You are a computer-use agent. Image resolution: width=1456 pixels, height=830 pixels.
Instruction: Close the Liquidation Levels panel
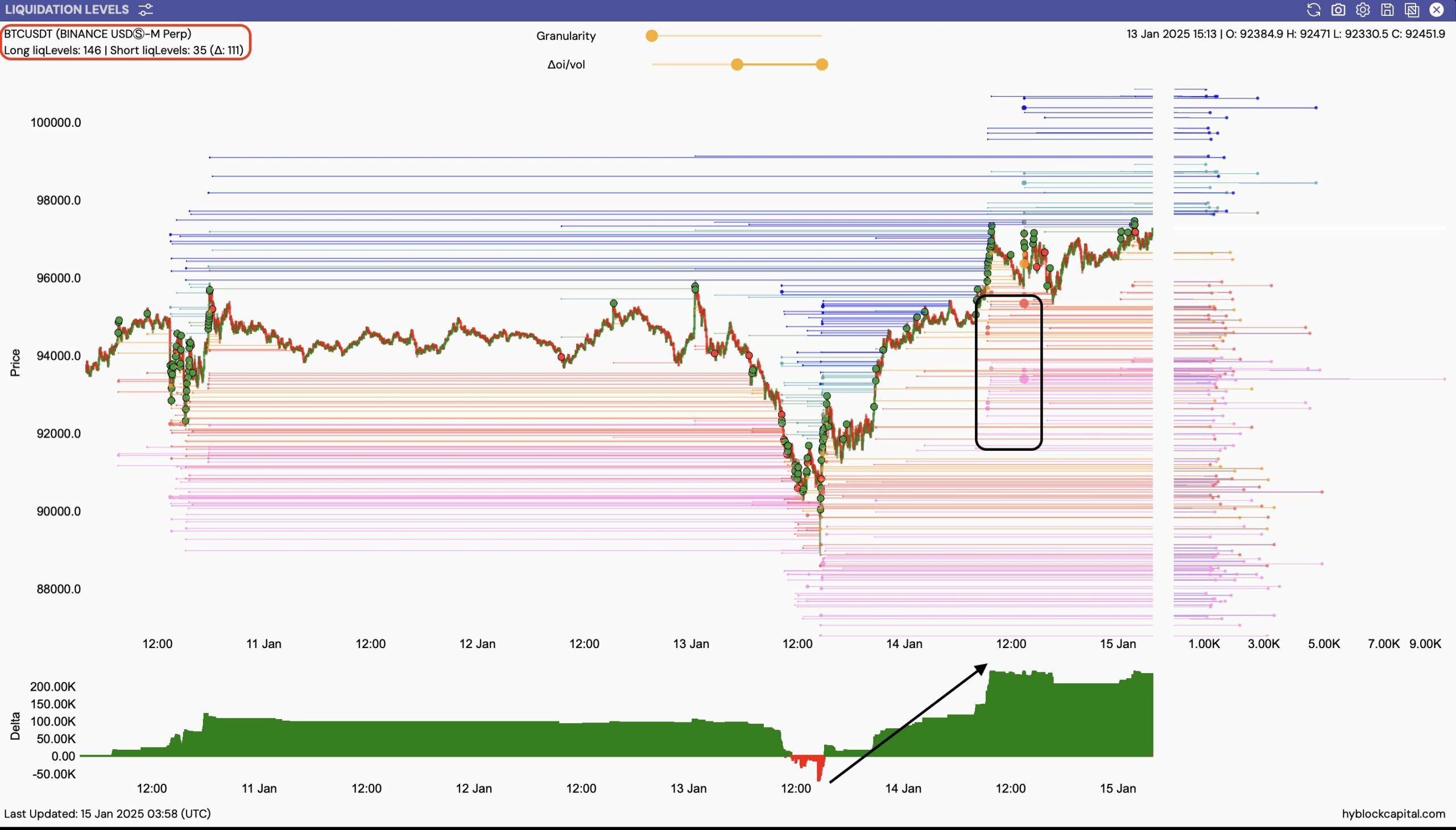click(1437, 10)
